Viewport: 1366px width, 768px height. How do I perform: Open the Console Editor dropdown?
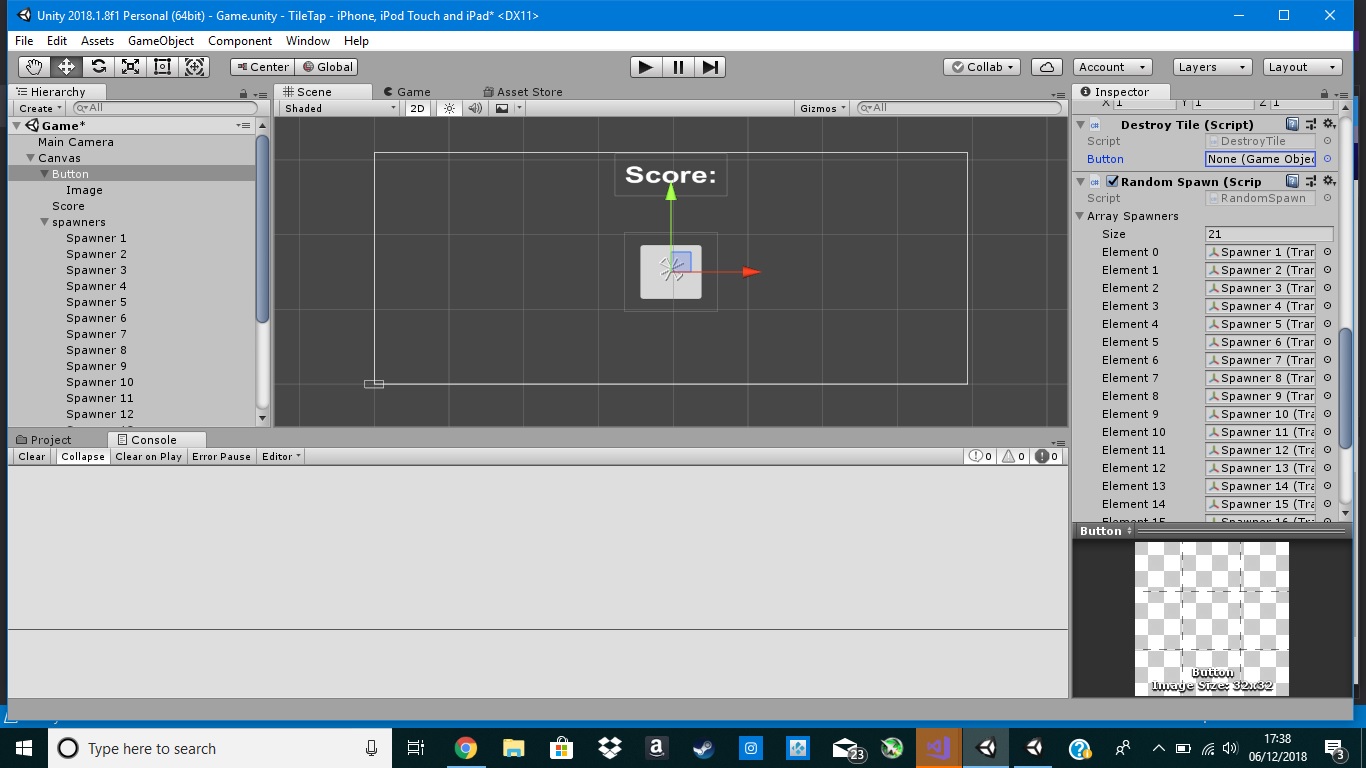(281, 456)
